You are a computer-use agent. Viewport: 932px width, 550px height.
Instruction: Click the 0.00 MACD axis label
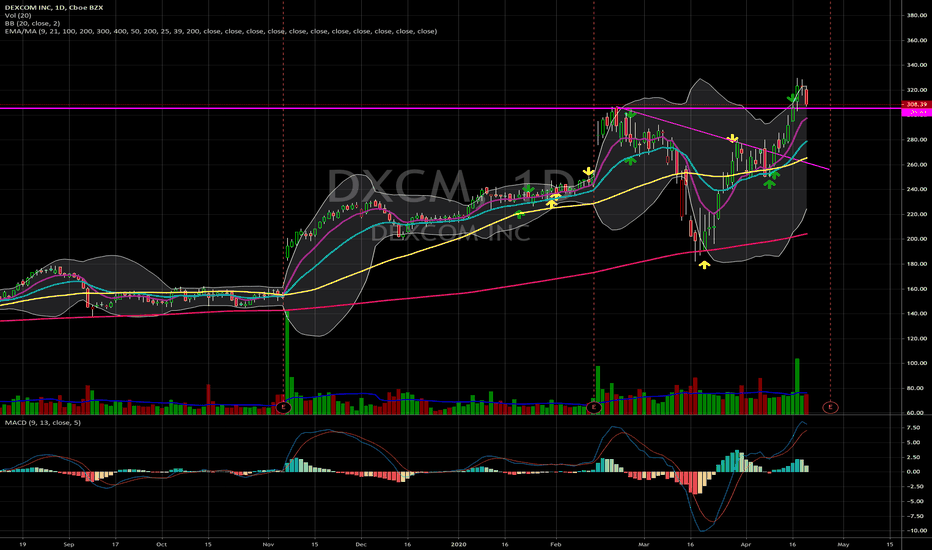click(x=914, y=472)
